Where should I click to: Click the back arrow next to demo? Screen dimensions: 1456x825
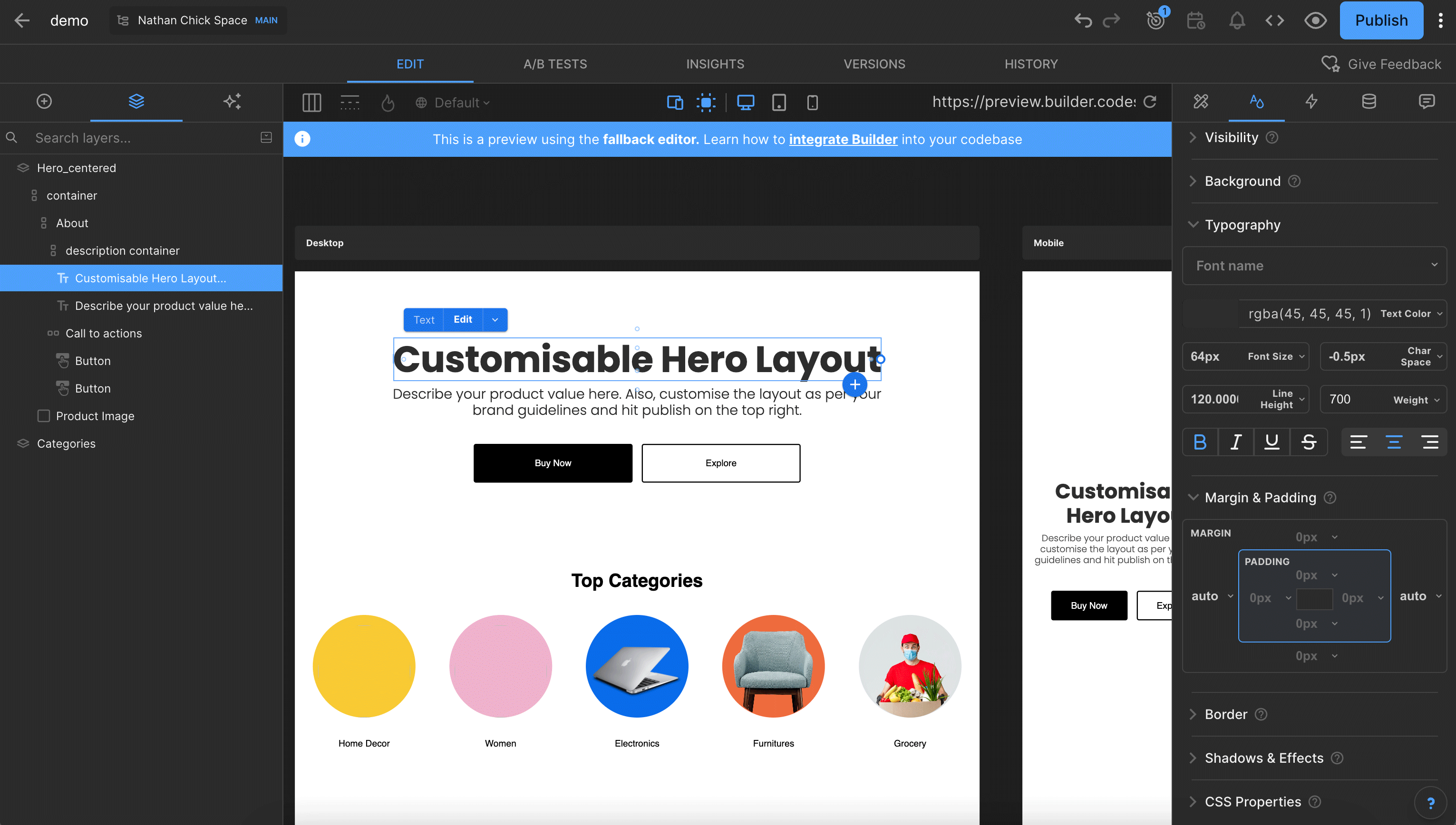tap(21, 20)
